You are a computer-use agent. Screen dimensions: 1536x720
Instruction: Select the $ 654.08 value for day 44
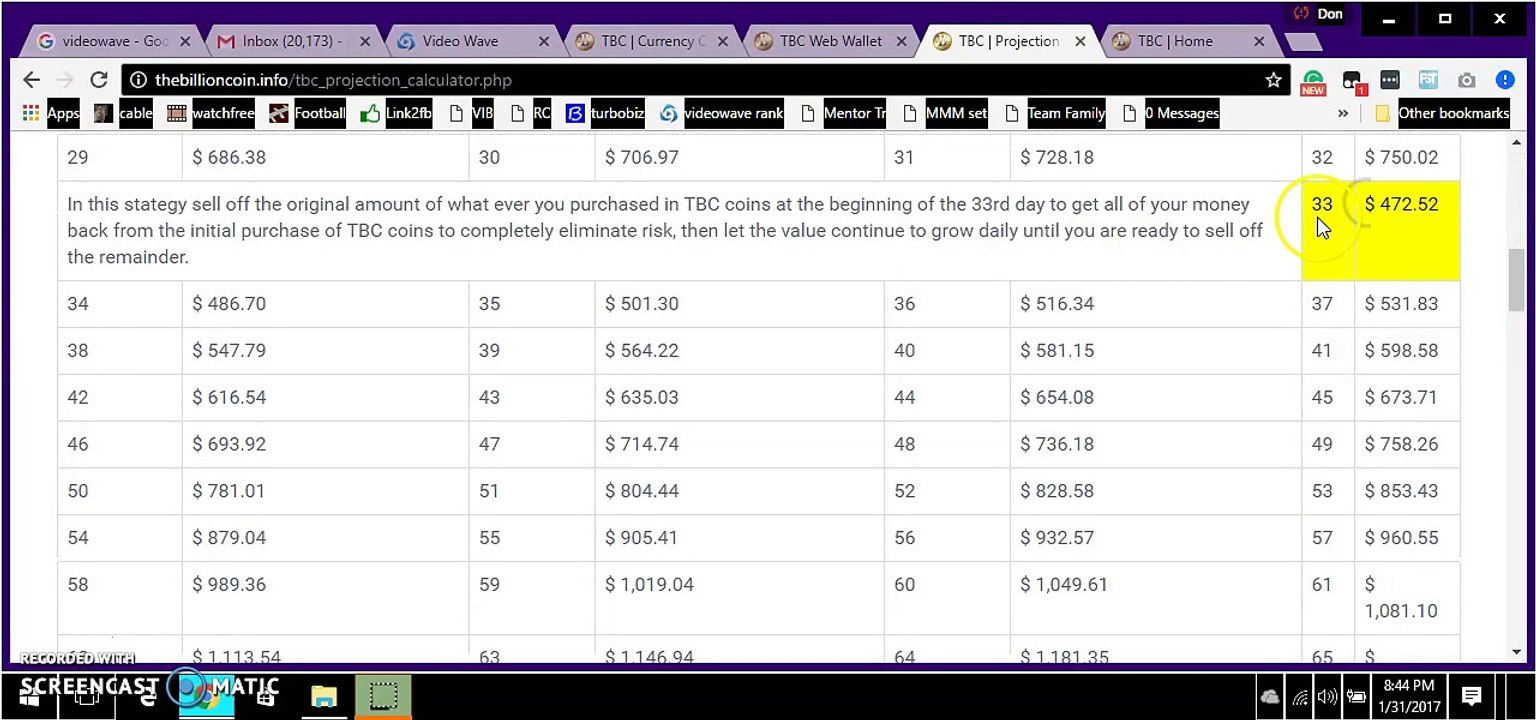pyautogui.click(x=1057, y=397)
